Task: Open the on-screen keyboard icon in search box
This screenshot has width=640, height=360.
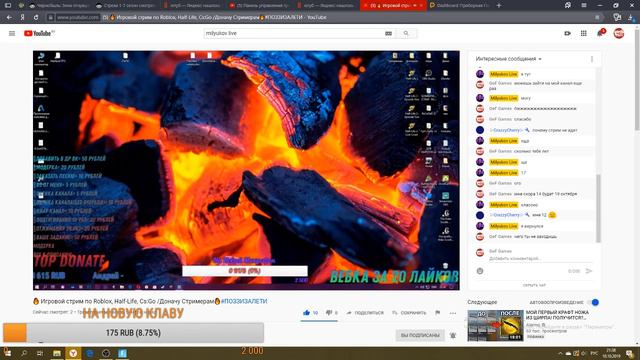Action: coord(388,33)
